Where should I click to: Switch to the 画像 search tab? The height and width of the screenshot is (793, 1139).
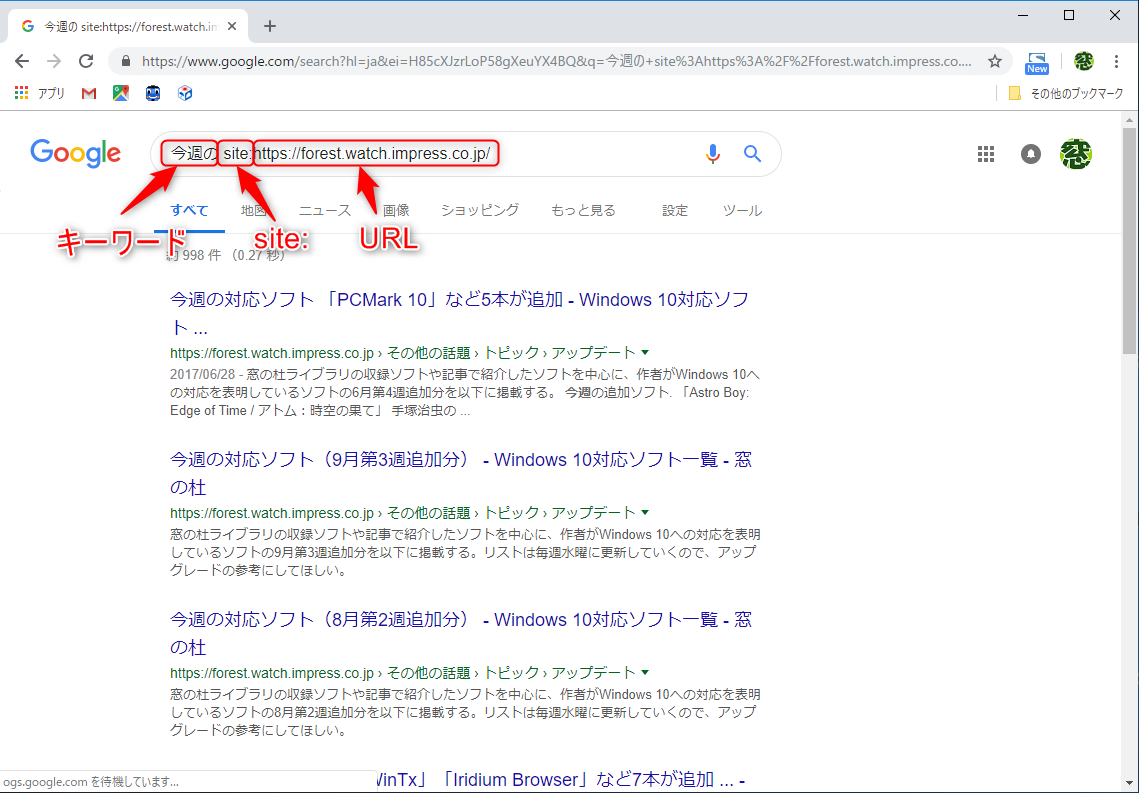pyautogui.click(x=396, y=210)
